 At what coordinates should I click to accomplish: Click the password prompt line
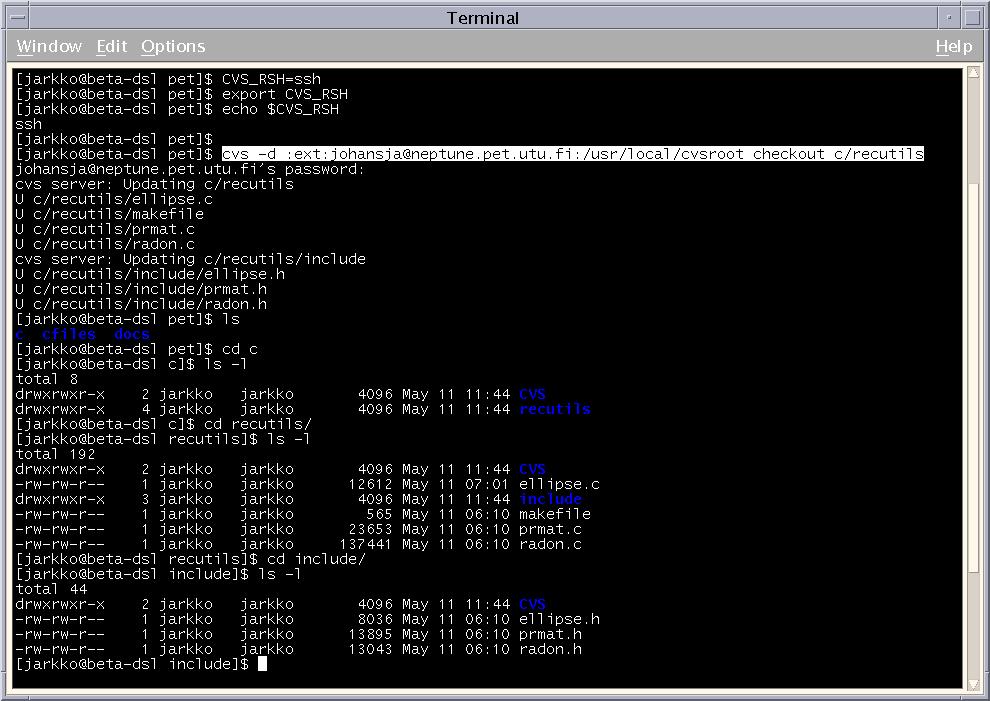click(x=189, y=169)
